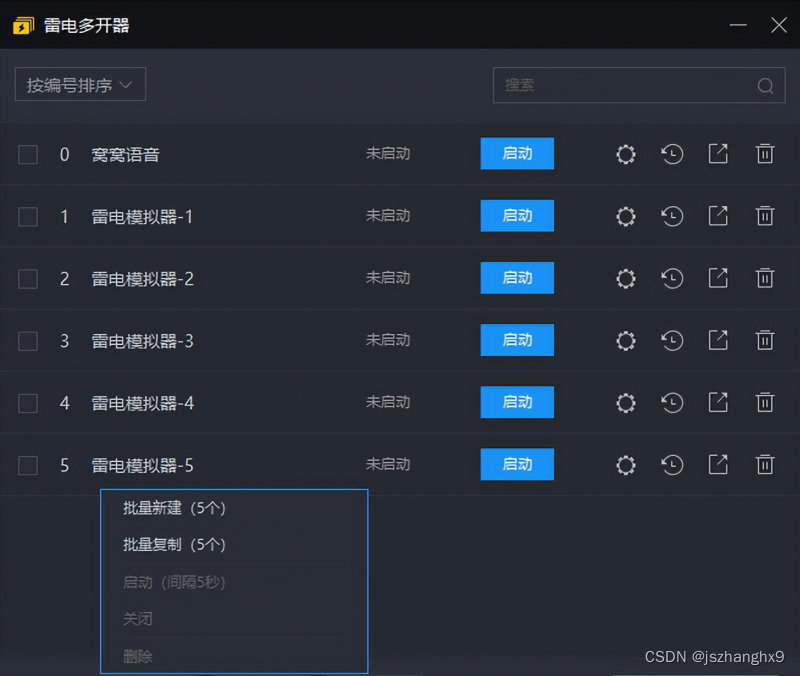Image resolution: width=800 pixels, height=676 pixels.
Task: Create shortcut for 雷电模拟器-1
Action: [718, 216]
